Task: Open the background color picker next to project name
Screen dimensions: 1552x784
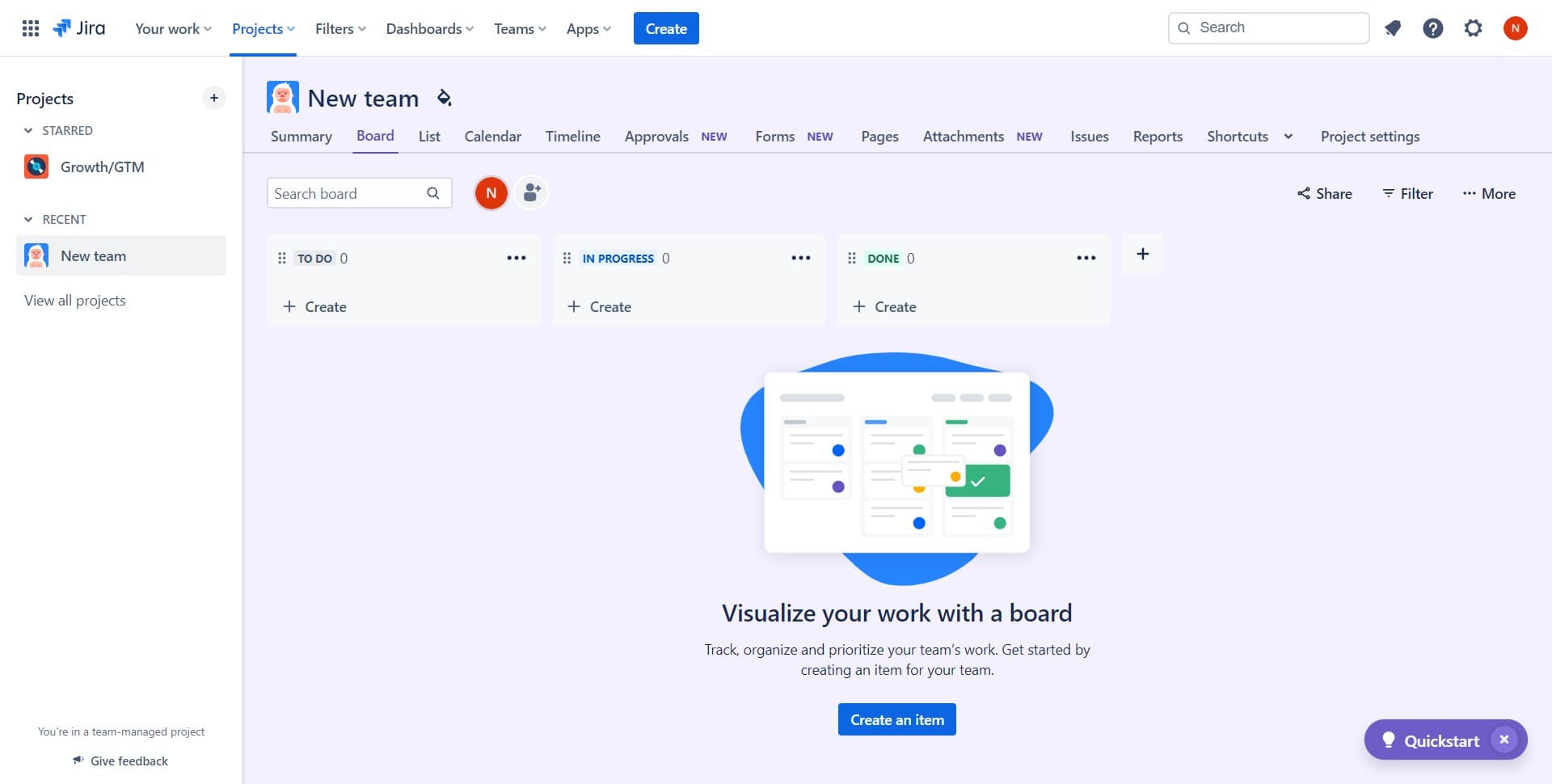Action: pyautogui.click(x=443, y=98)
